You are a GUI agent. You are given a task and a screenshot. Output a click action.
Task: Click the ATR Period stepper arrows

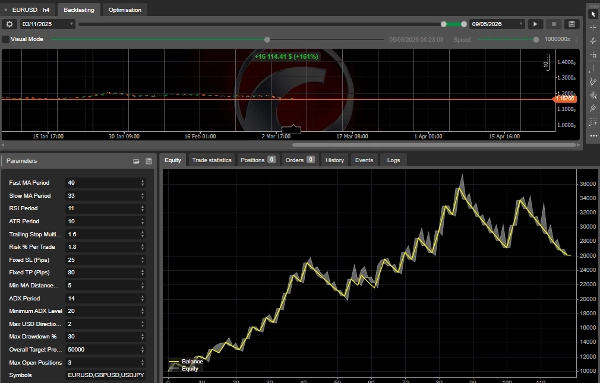click(x=142, y=222)
